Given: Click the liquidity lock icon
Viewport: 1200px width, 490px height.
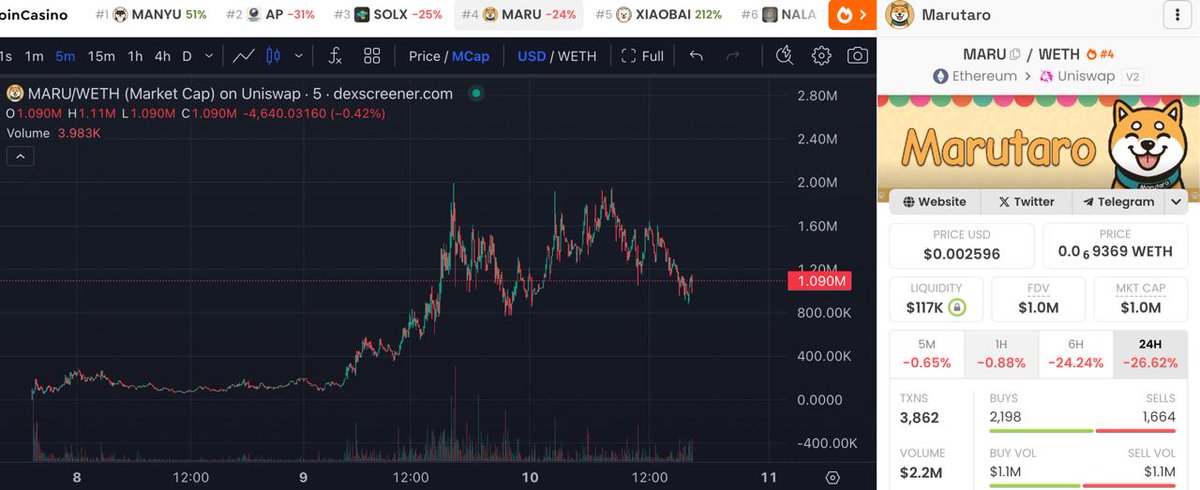Looking at the screenshot, I should pyautogui.click(x=957, y=307).
